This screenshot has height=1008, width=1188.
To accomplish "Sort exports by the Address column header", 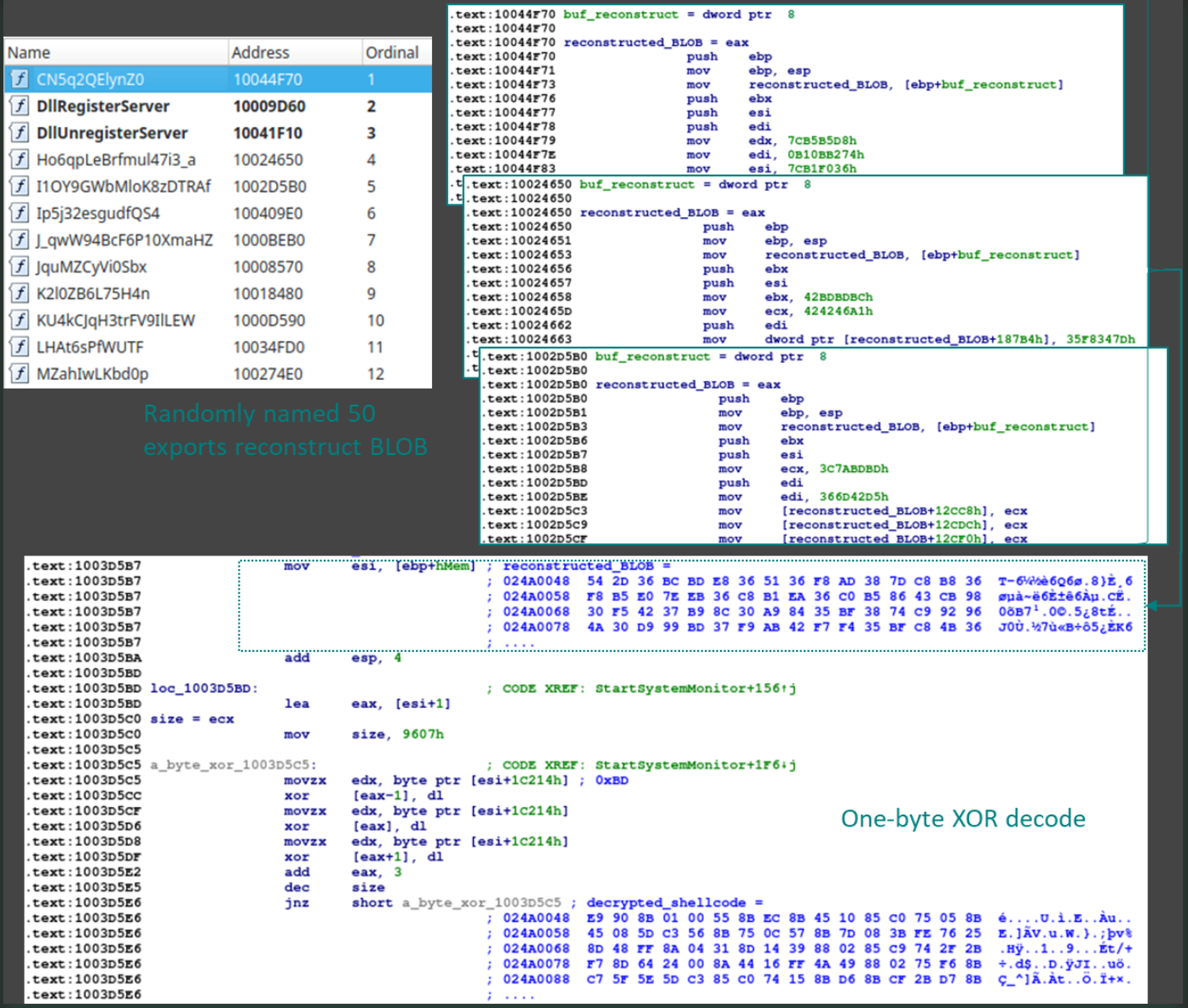I will tap(262, 52).
